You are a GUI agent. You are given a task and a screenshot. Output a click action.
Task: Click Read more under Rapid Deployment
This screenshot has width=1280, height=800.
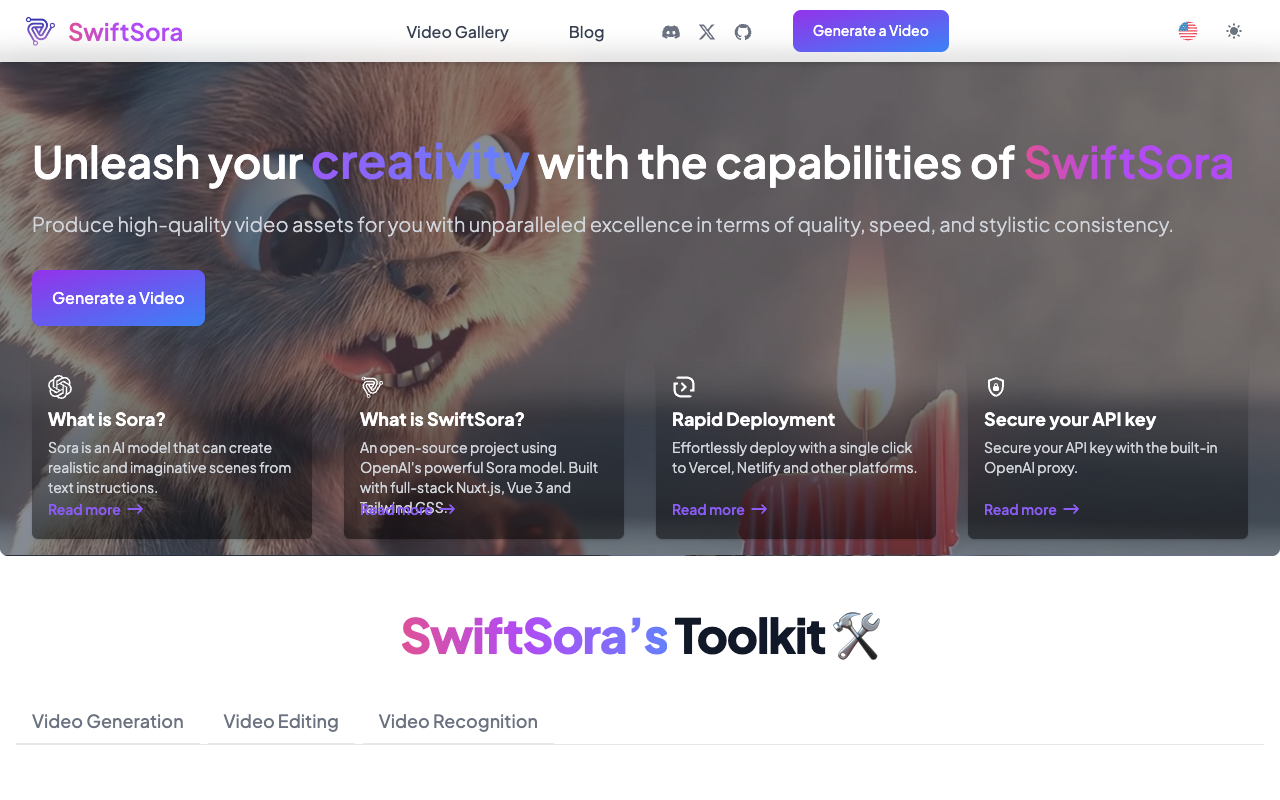pos(720,510)
